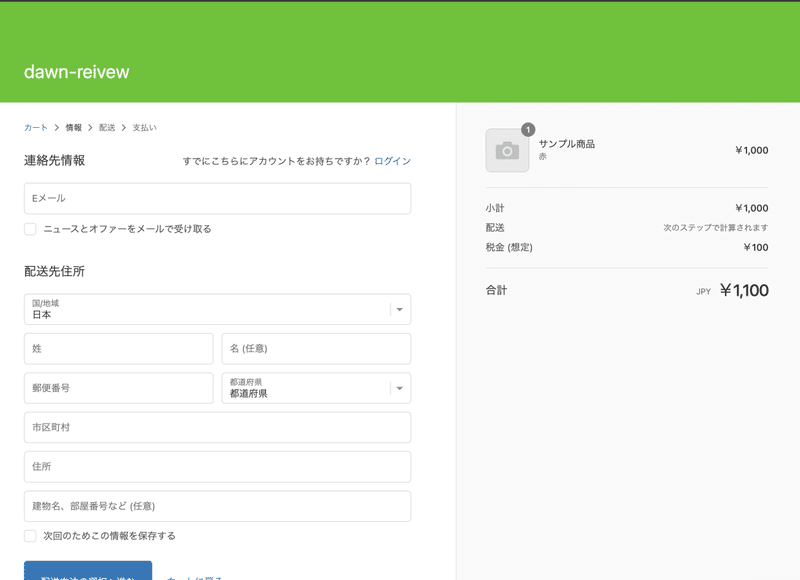Click the 赤 variant label
The height and width of the screenshot is (580, 800).
pyautogui.click(x=542, y=157)
